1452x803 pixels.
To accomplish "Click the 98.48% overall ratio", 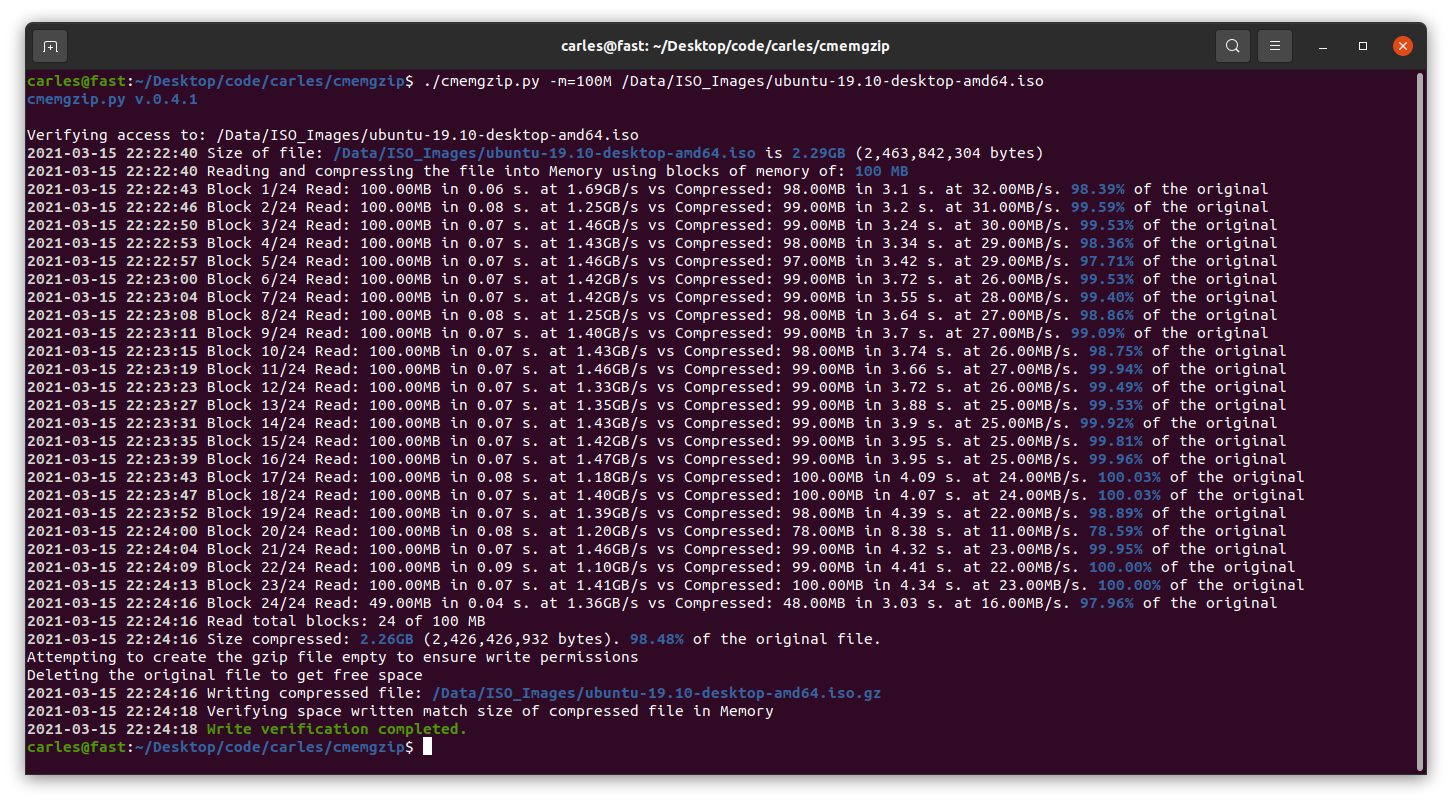I will [x=656, y=639].
